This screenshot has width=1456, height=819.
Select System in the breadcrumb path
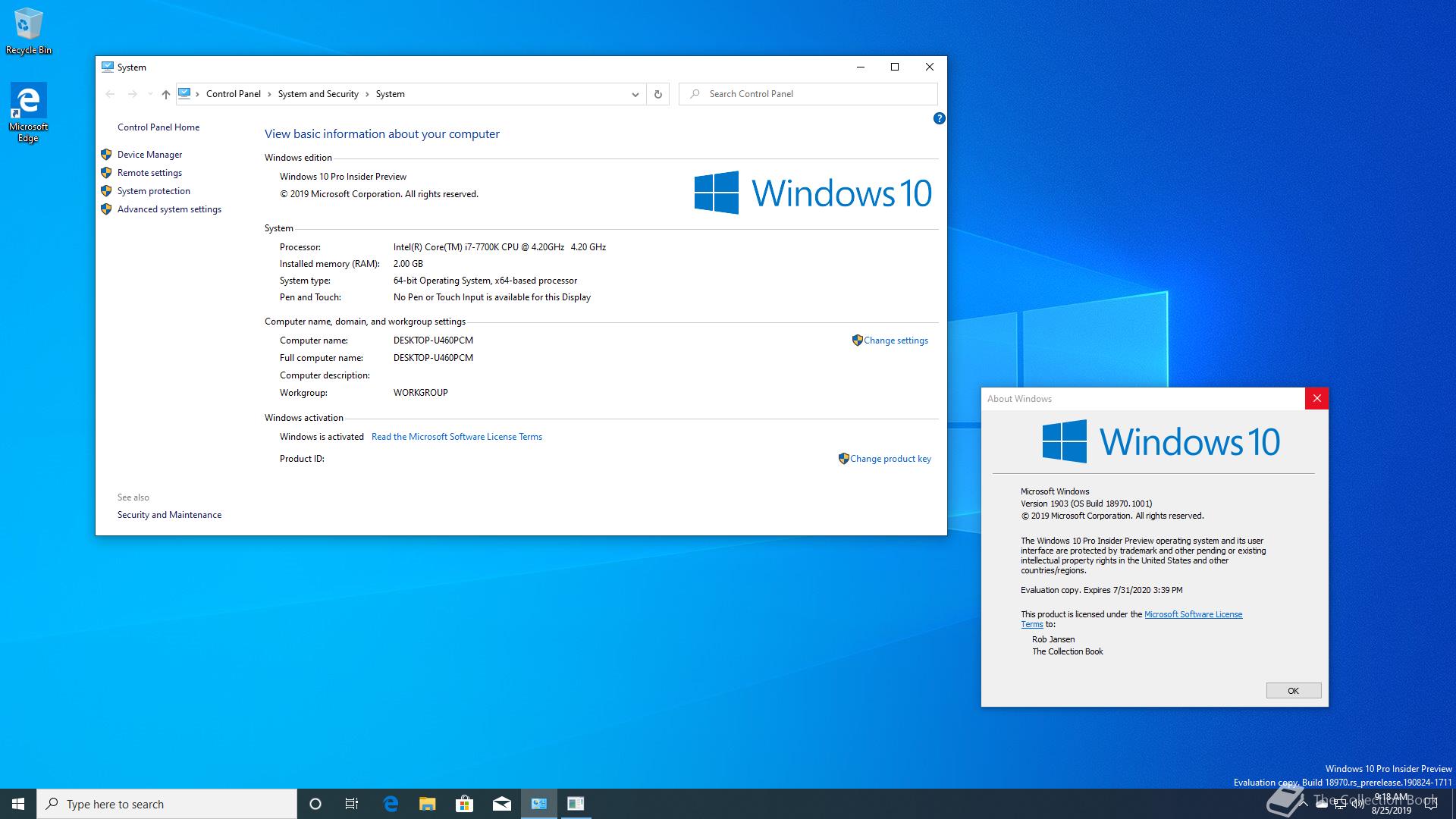(391, 94)
